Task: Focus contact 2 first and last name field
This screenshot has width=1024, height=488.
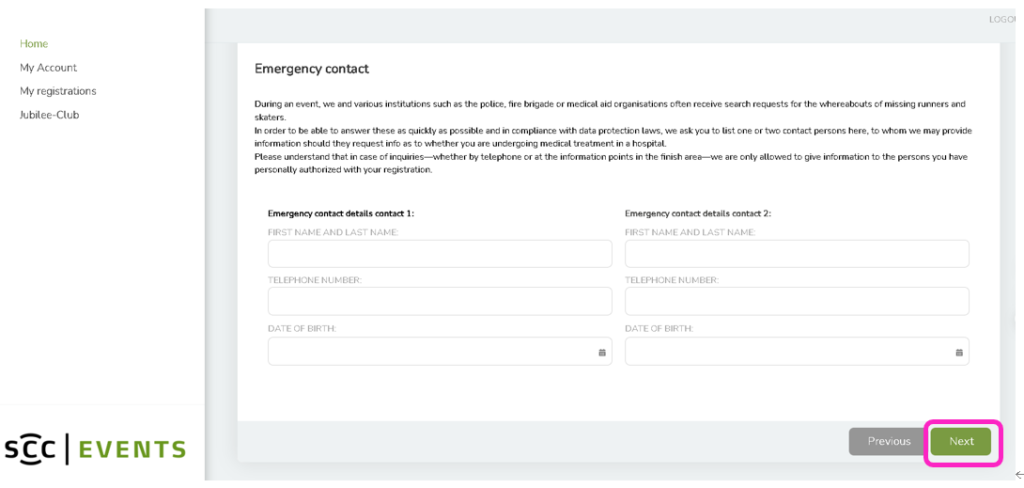Action: click(797, 253)
